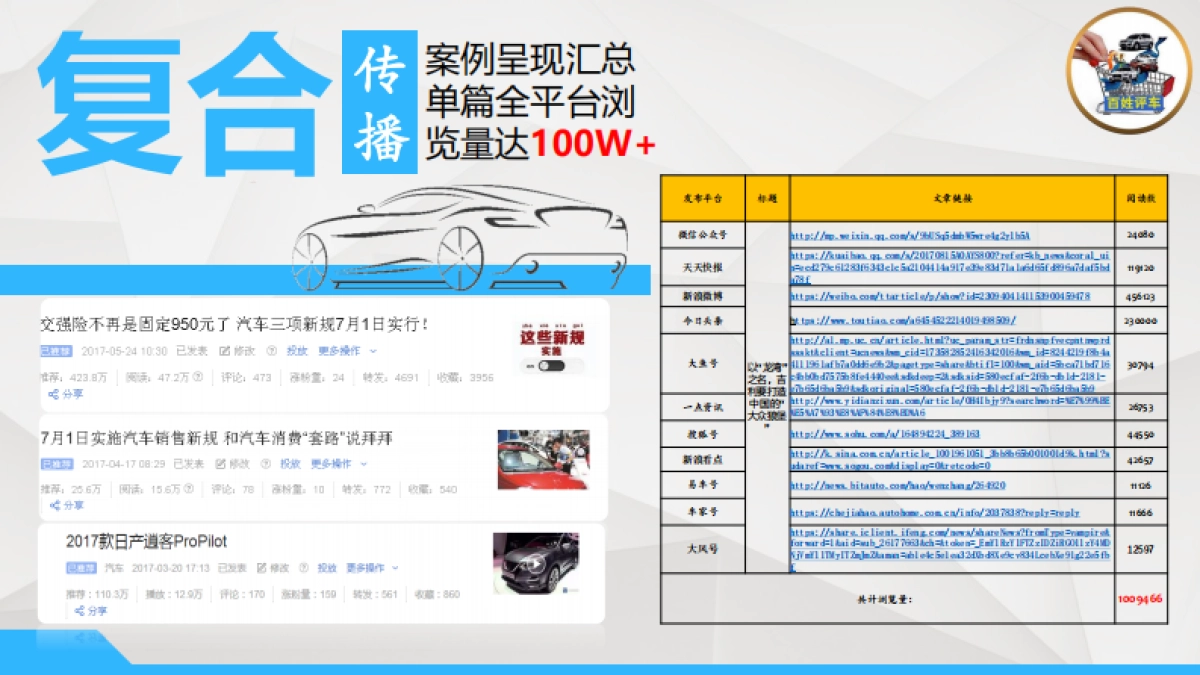
Task: Click the 投放 button on the first article
Action: 297,351
